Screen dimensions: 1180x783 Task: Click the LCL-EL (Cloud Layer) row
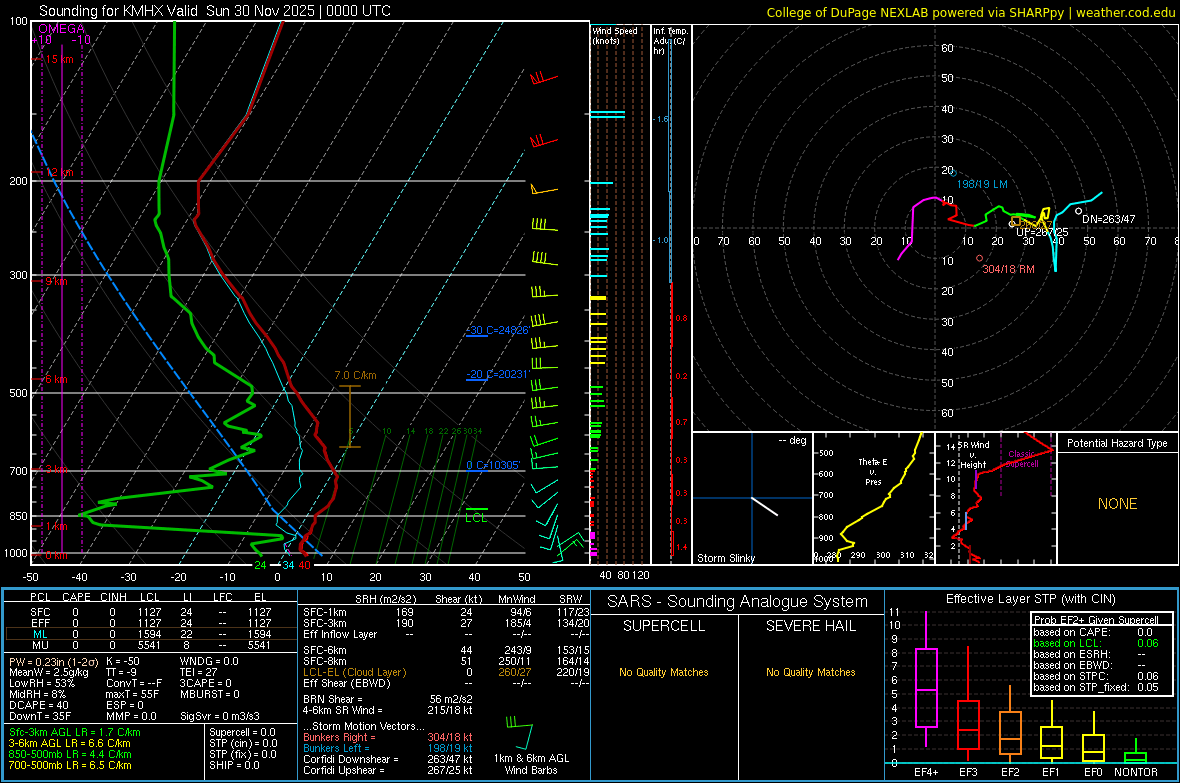[446, 672]
